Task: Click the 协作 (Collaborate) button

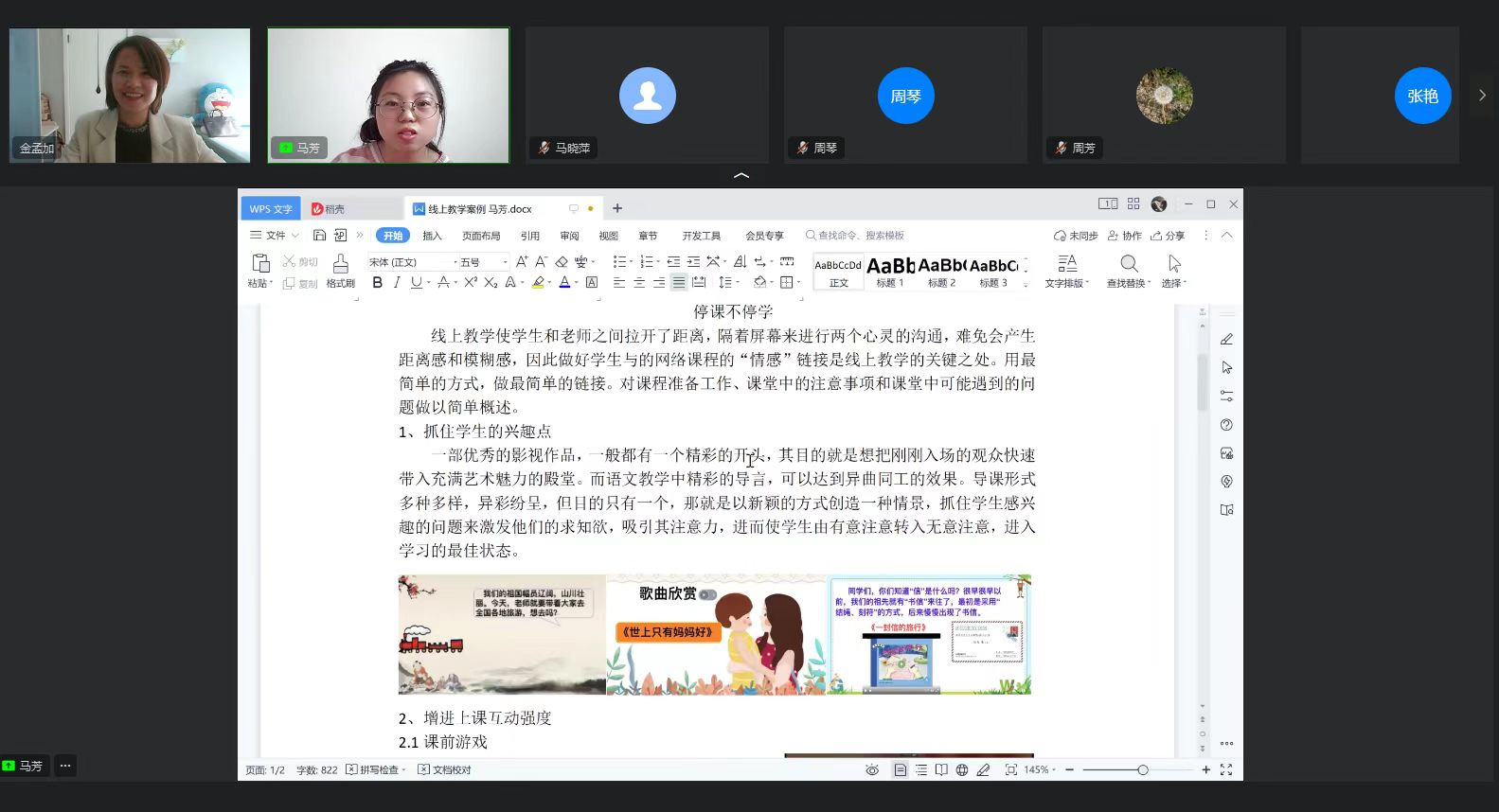Action: click(1125, 236)
